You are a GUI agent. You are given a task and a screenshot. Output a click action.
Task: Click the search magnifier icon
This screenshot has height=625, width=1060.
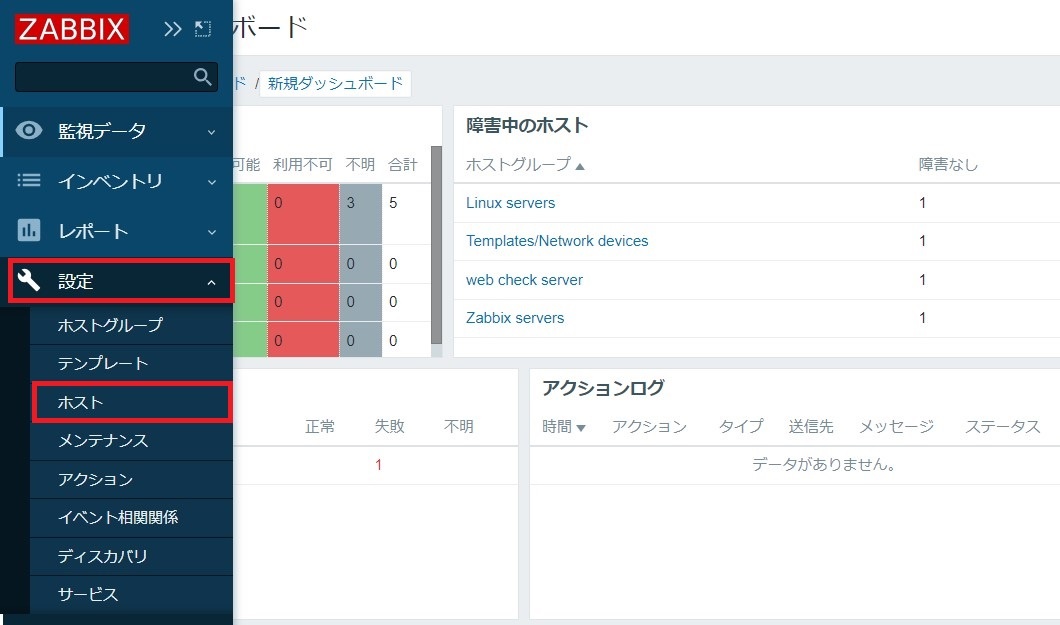click(204, 76)
